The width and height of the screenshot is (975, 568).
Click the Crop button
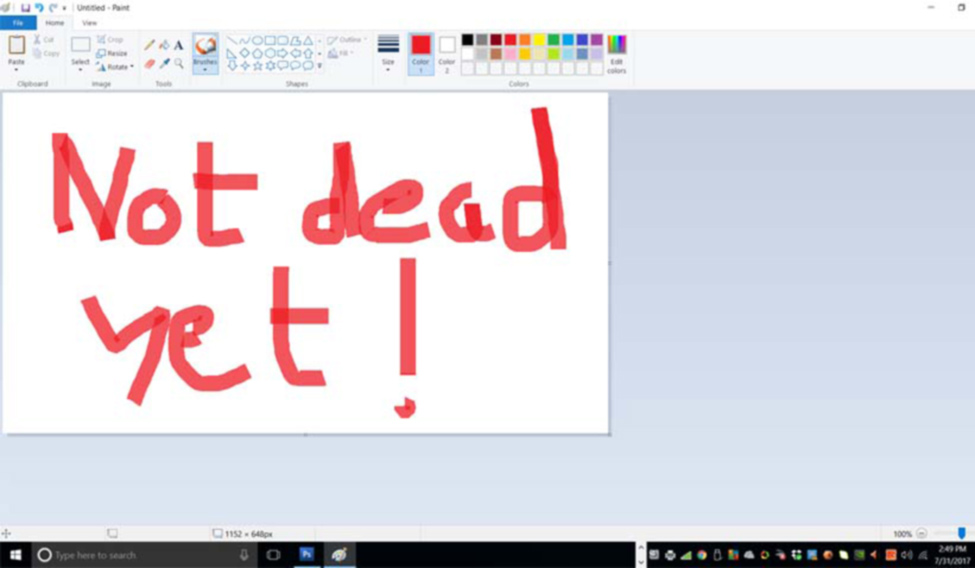point(110,39)
